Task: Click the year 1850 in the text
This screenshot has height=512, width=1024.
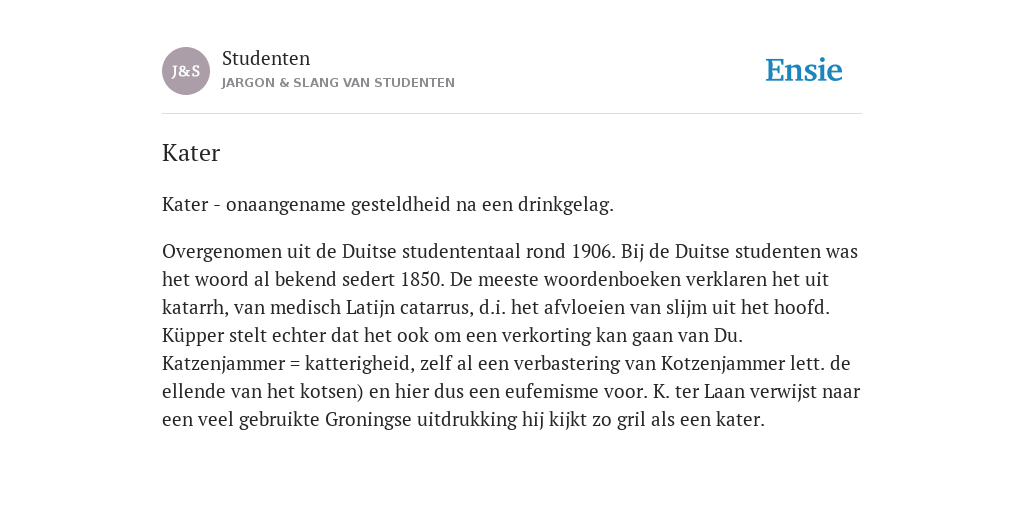Action: point(423,280)
